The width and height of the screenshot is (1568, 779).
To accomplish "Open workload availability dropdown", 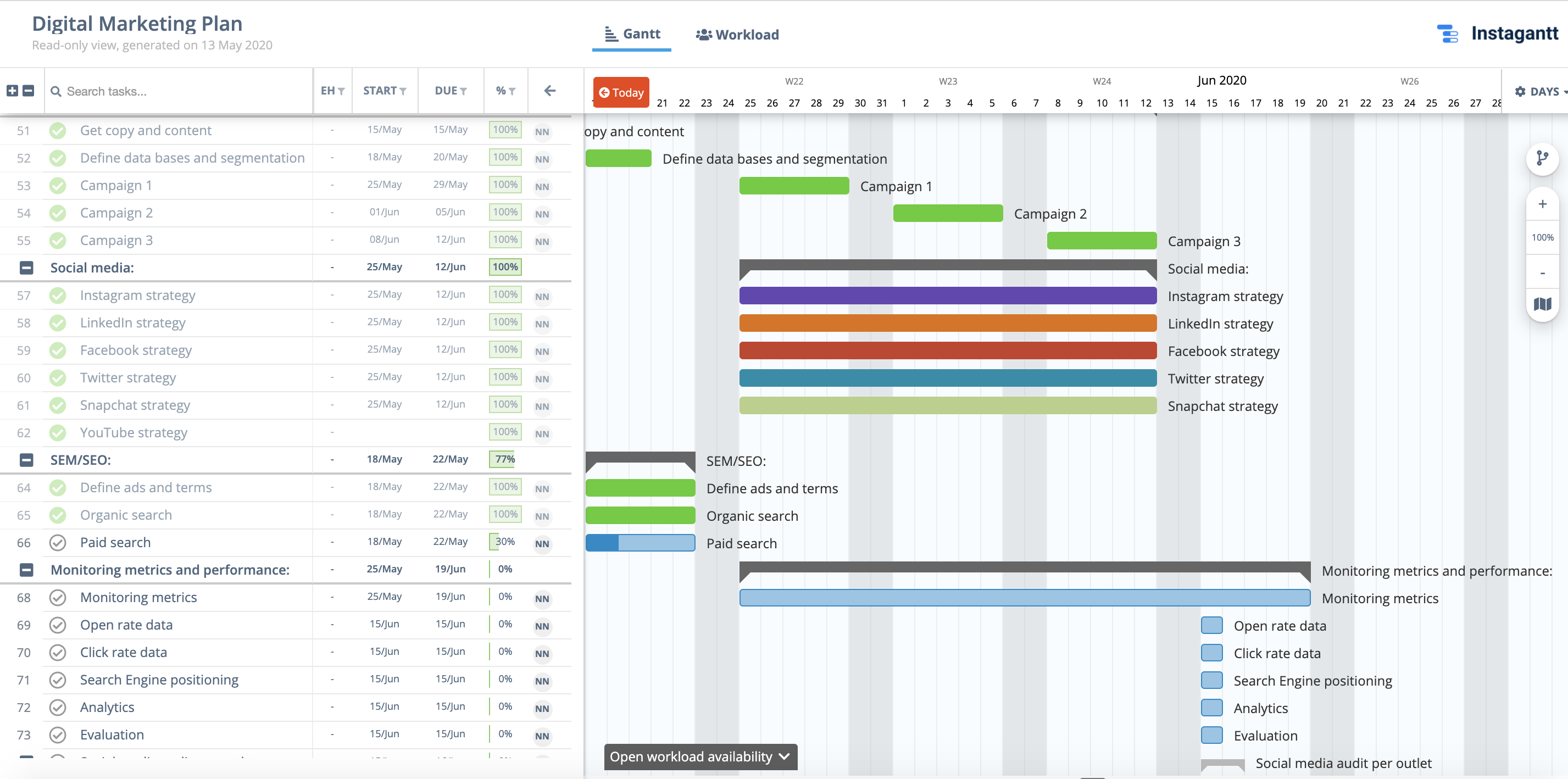I will tap(700, 757).
